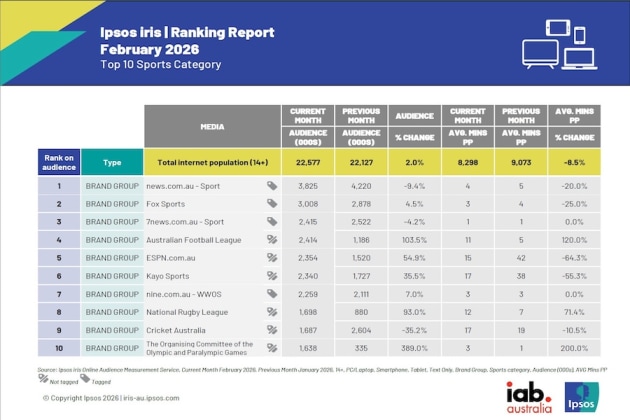Click the 71.4% avg mins change value
This screenshot has height=420, width=630.
(x=574, y=312)
